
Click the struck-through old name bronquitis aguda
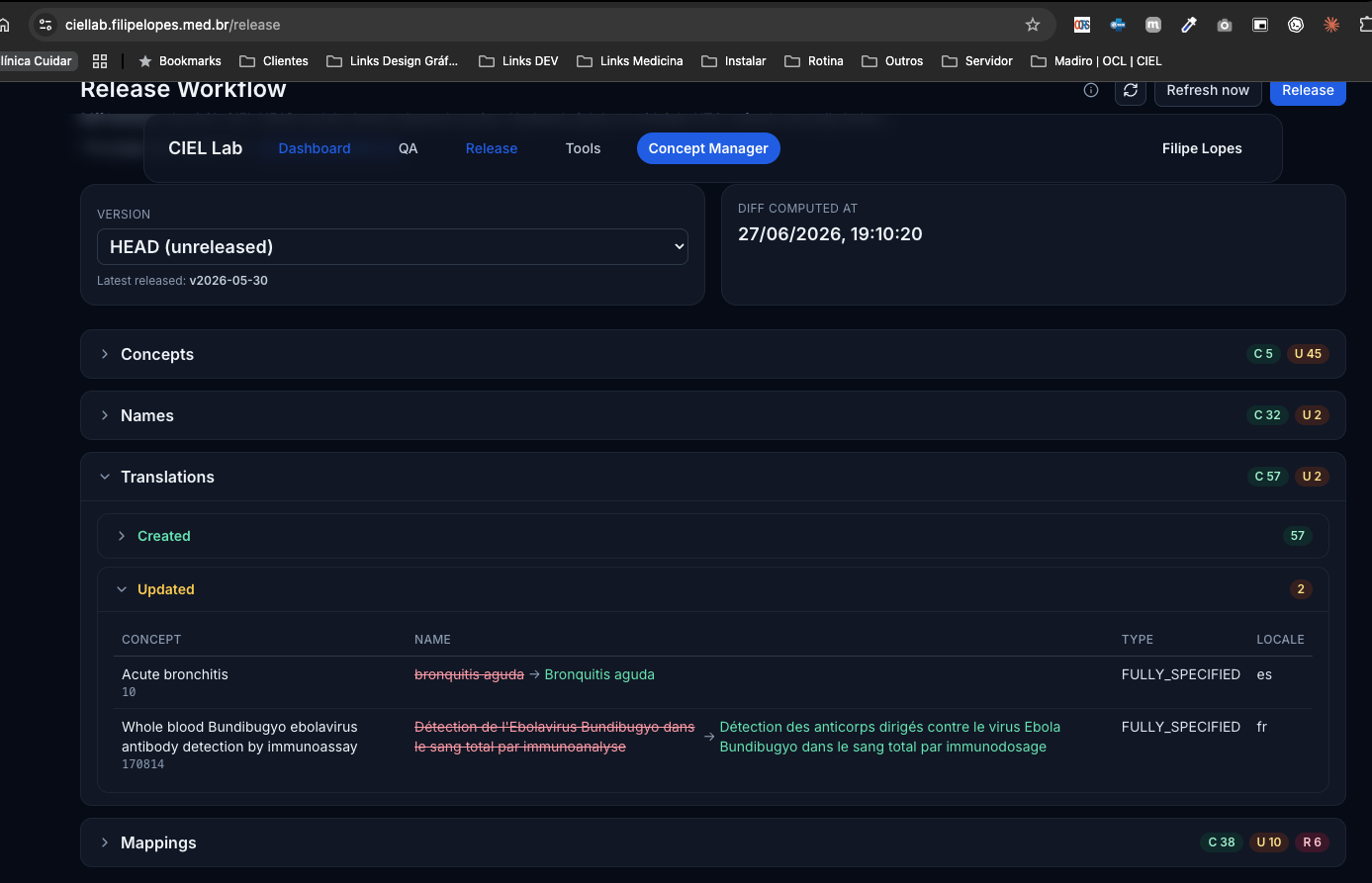(469, 674)
